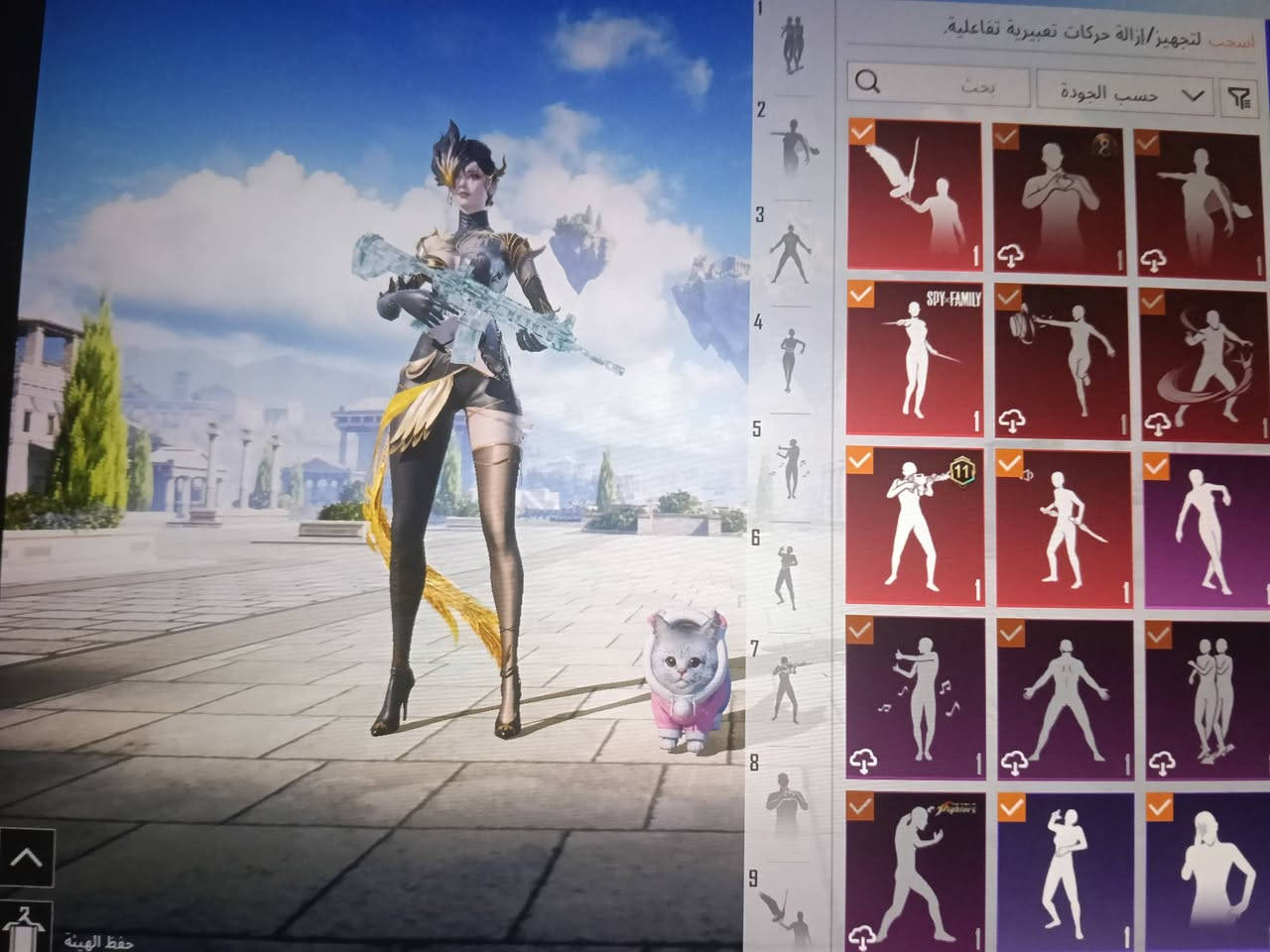This screenshot has height=952, width=1270.
Task: Toggle the checkmark on the ball-kick emote
Action: [1008, 297]
